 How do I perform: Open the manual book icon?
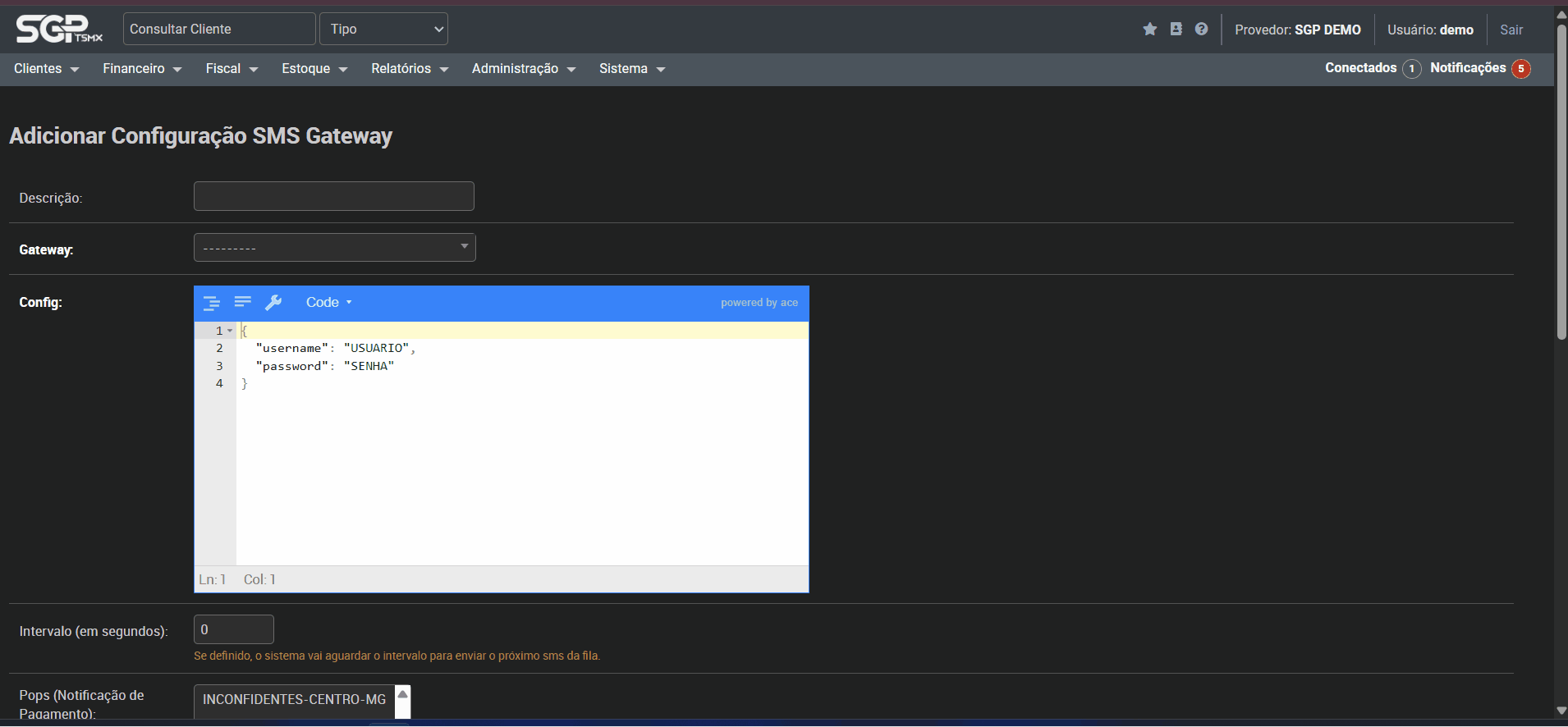point(1176,29)
